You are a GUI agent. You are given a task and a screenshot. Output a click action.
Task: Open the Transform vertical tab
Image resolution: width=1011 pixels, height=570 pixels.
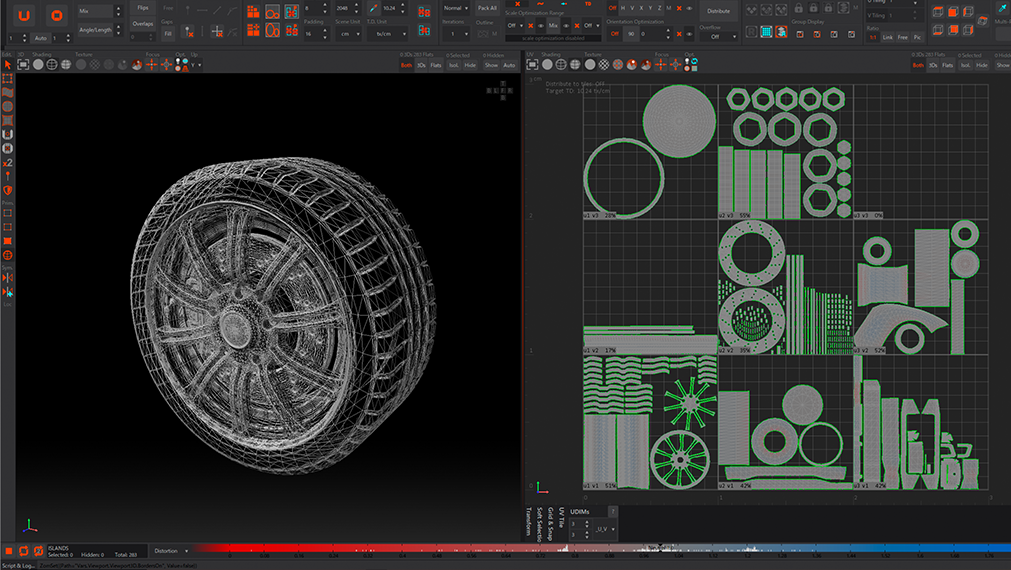(529, 521)
